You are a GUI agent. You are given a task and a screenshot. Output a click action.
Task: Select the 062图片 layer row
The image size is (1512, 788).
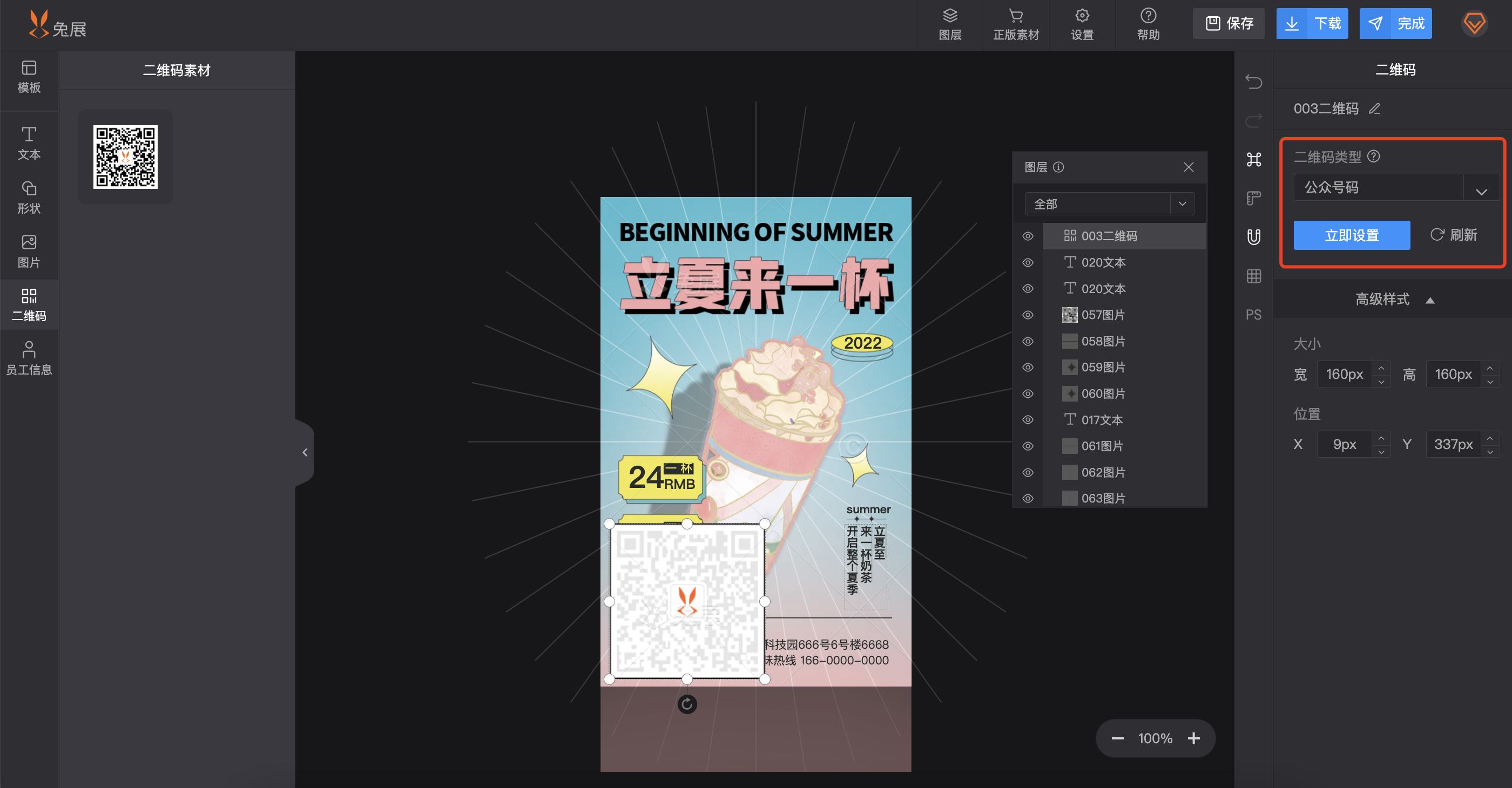(1124, 472)
